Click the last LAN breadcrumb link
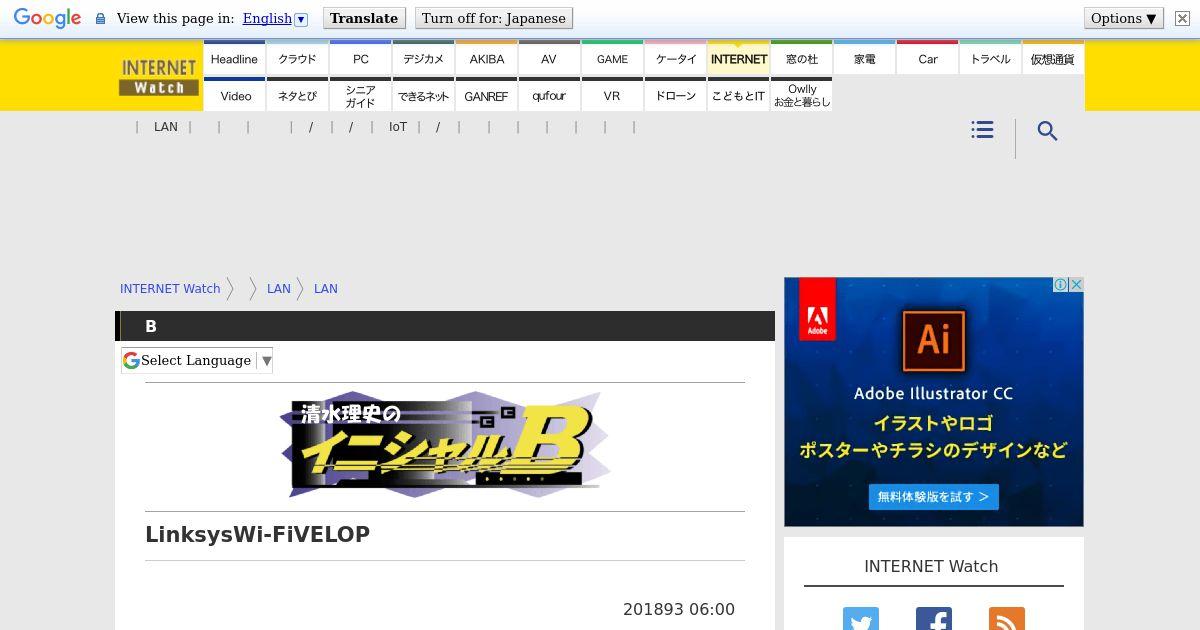 click(x=326, y=288)
